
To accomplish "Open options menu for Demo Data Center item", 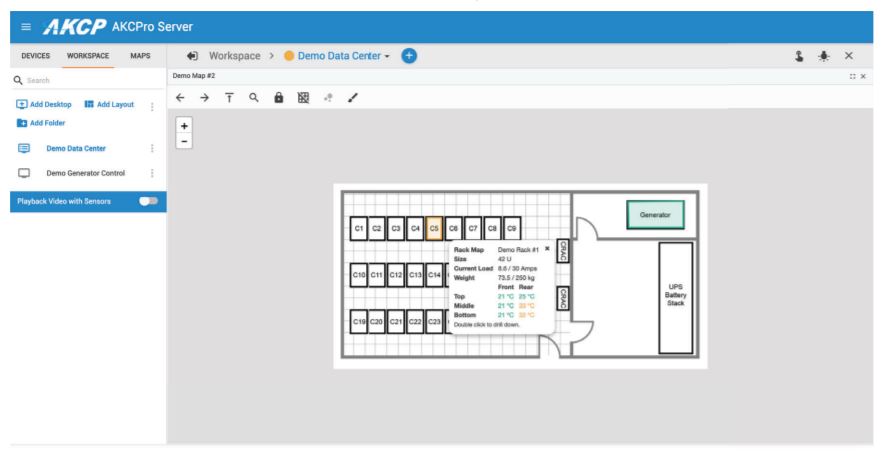I will 152,148.
